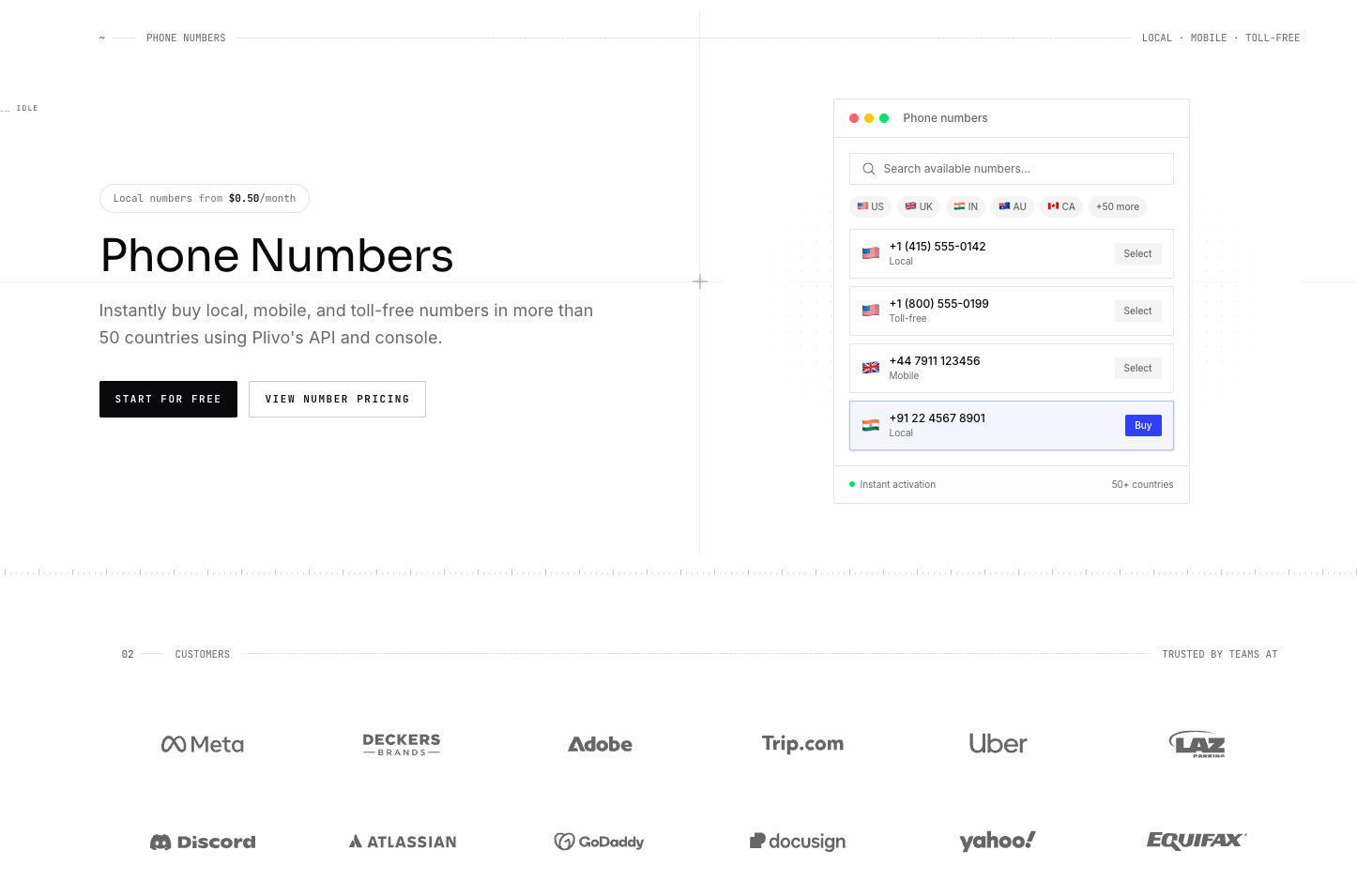Click the US flag on toll-free number row

(871, 311)
